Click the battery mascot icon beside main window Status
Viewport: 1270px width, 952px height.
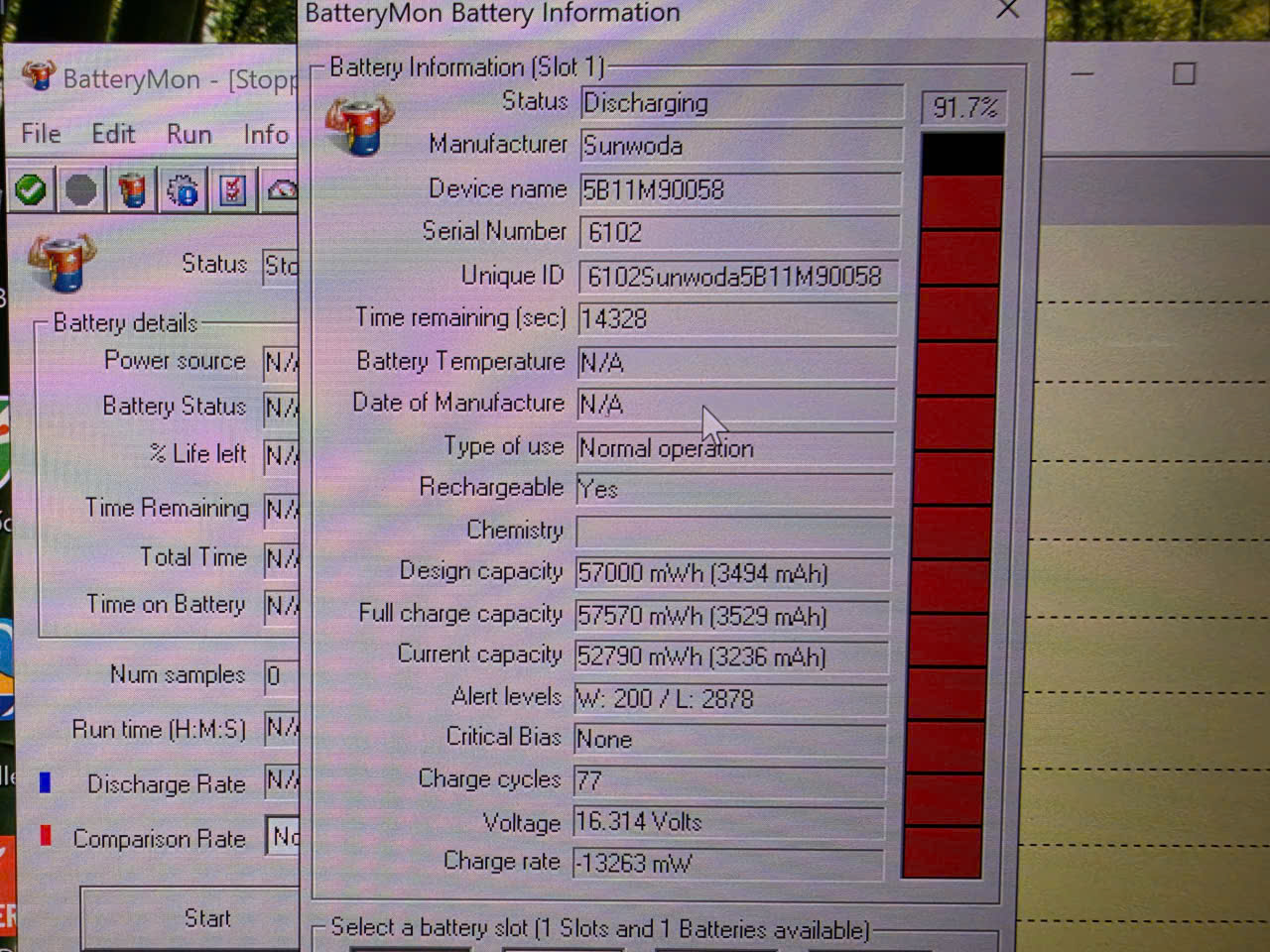[x=62, y=264]
